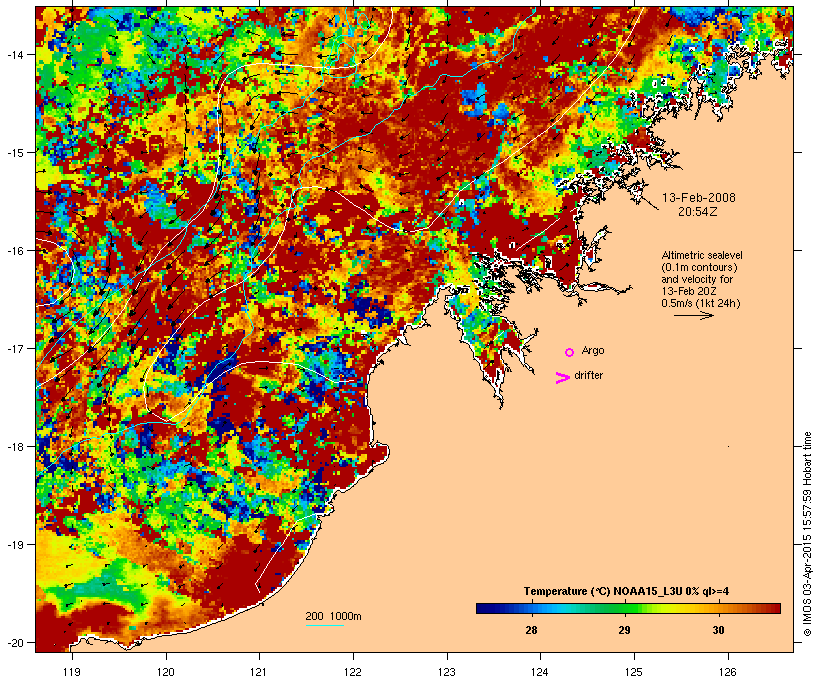This screenshot has height=680, width=820.
Task: Click the 'Argo' legend label
Action: point(593,350)
